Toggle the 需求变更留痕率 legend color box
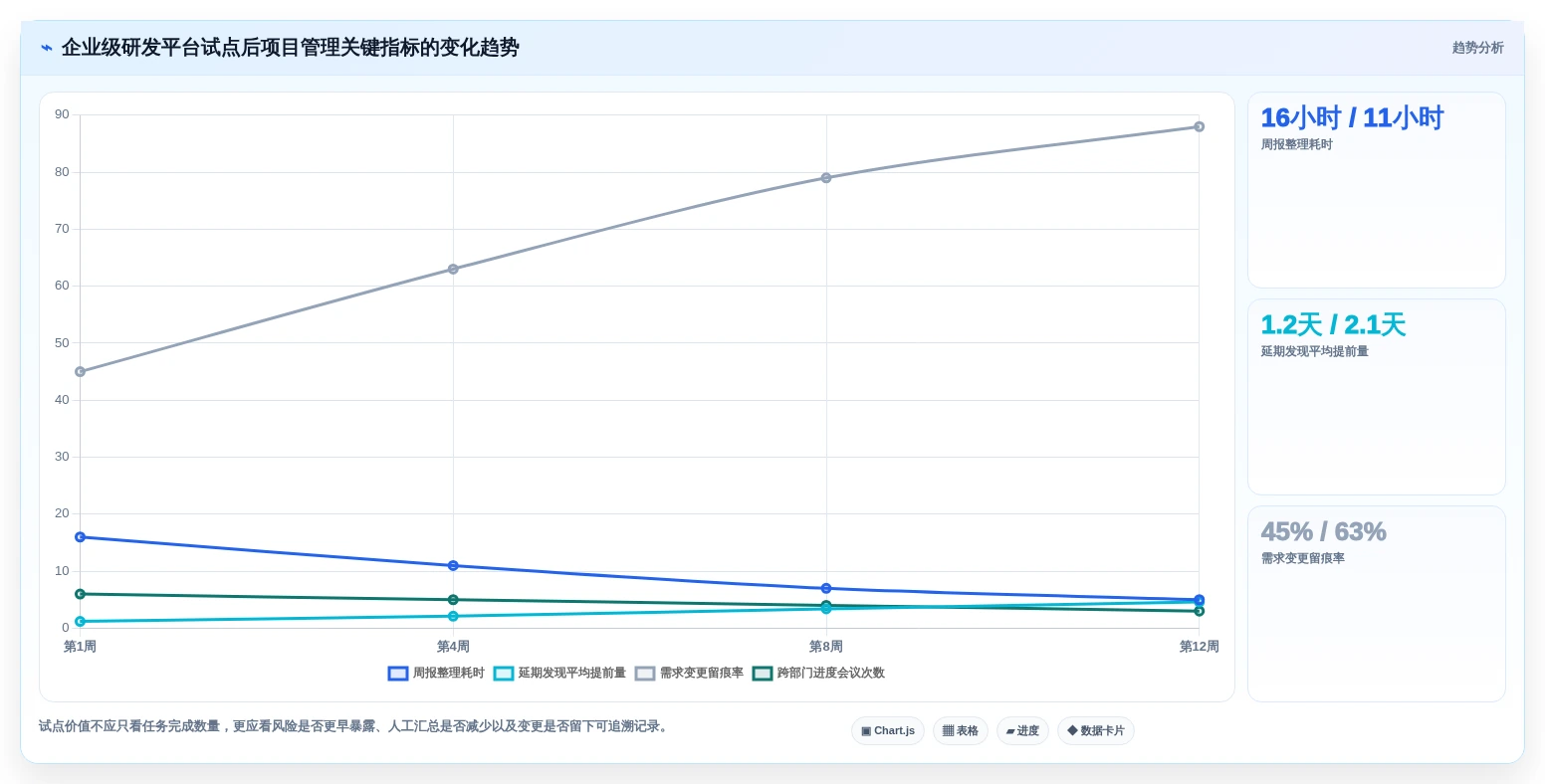The image size is (1545, 784). [x=645, y=674]
